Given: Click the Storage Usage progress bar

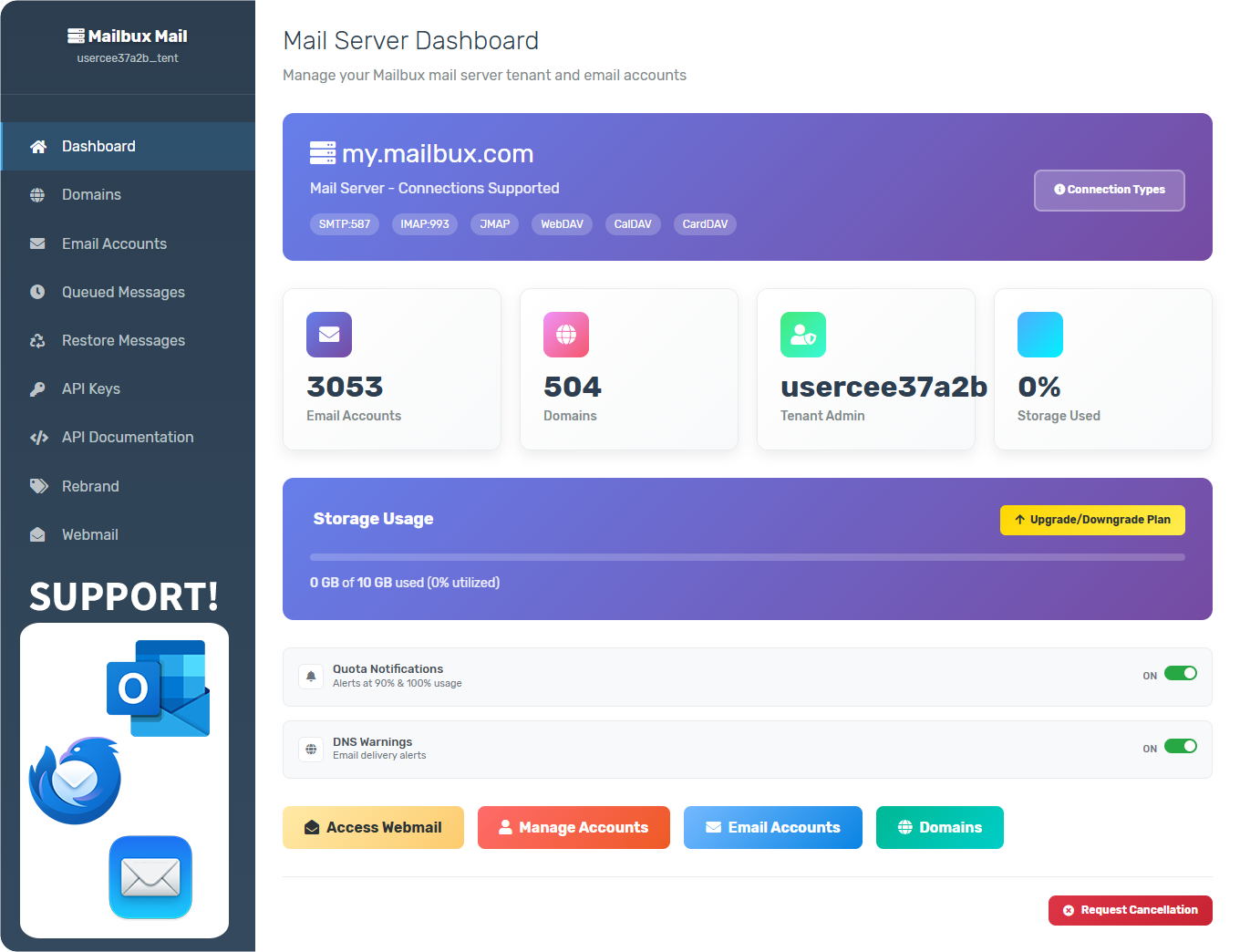Looking at the screenshot, I should click(x=748, y=557).
